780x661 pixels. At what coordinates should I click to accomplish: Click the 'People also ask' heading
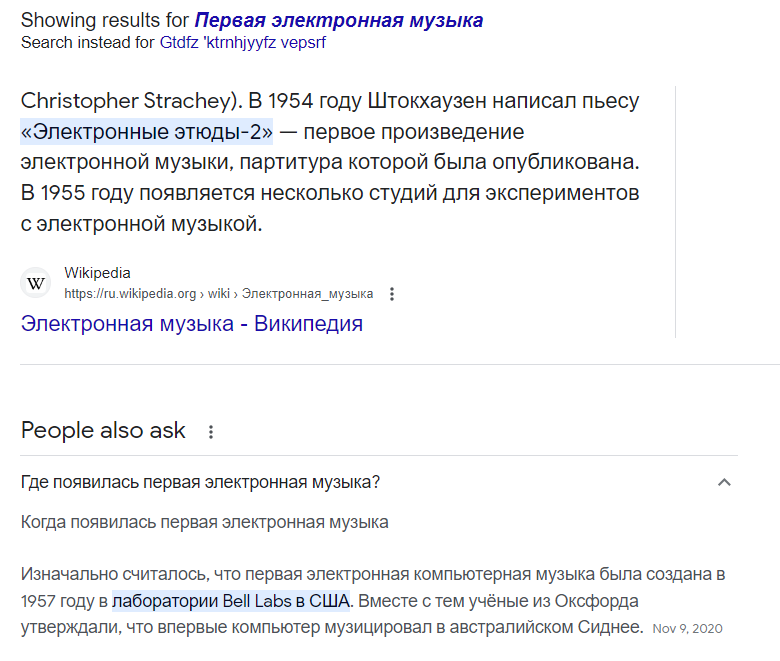(x=103, y=430)
